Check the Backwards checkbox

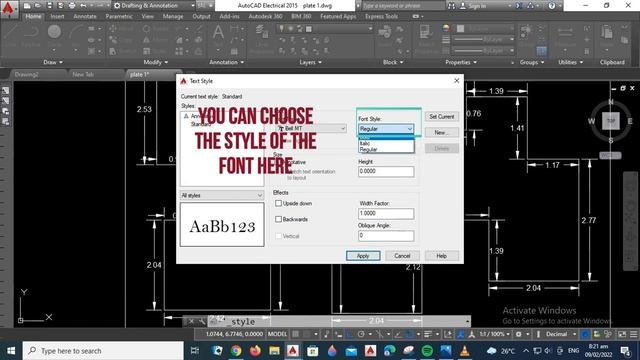coord(278,219)
